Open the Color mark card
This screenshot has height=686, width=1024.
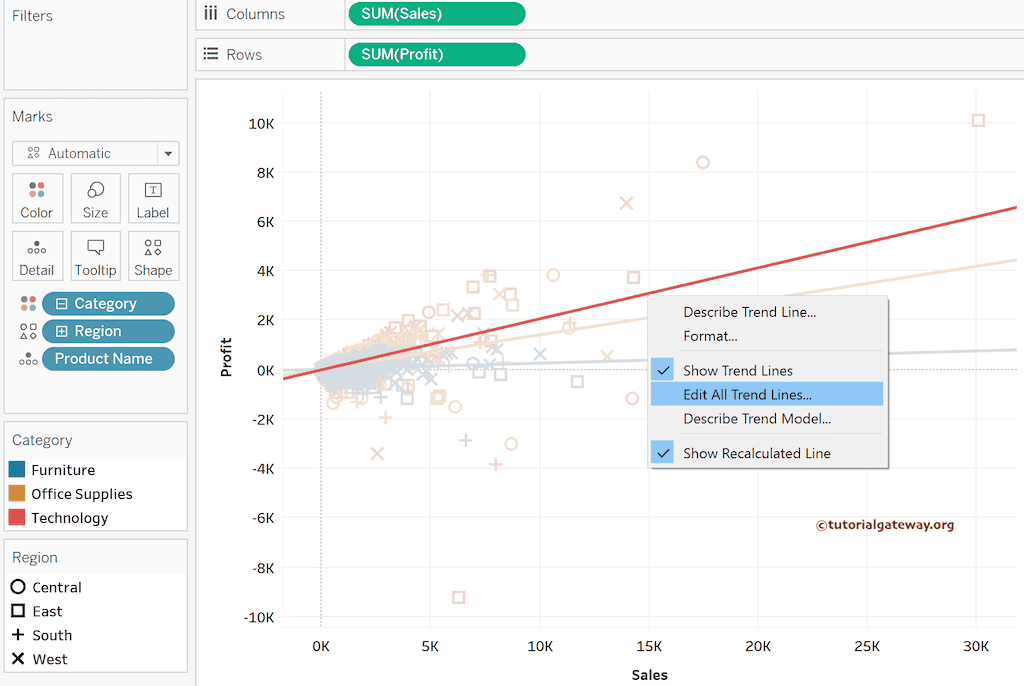(x=37, y=197)
